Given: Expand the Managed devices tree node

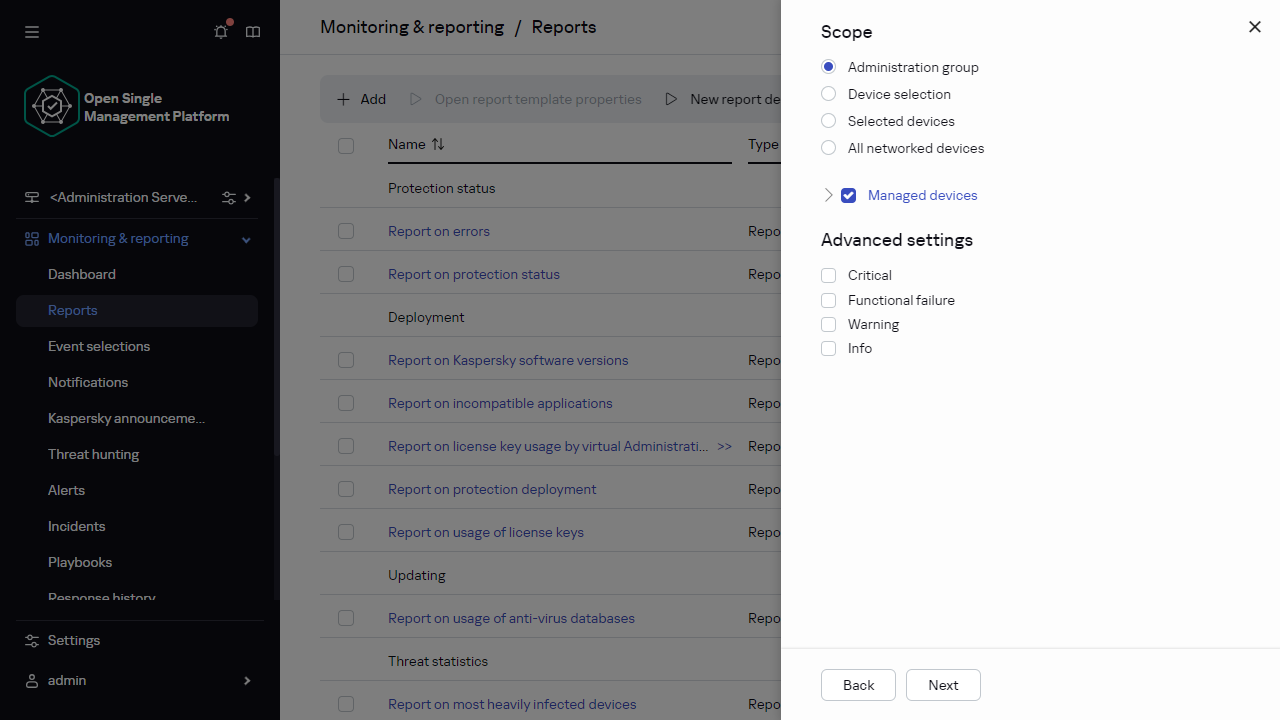Looking at the screenshot, I should [828, 195].
